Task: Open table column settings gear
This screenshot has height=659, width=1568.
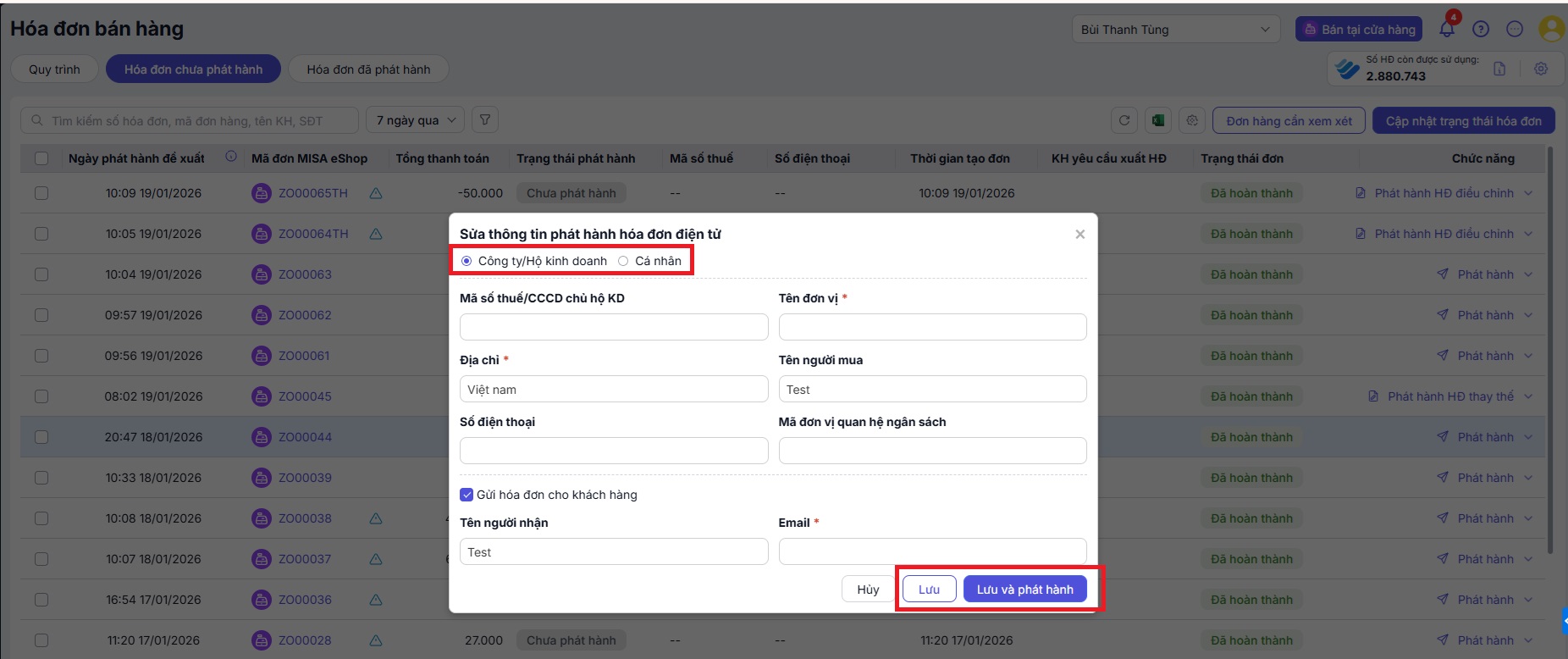Action: pyautogui.click(x=1192, y=121)
